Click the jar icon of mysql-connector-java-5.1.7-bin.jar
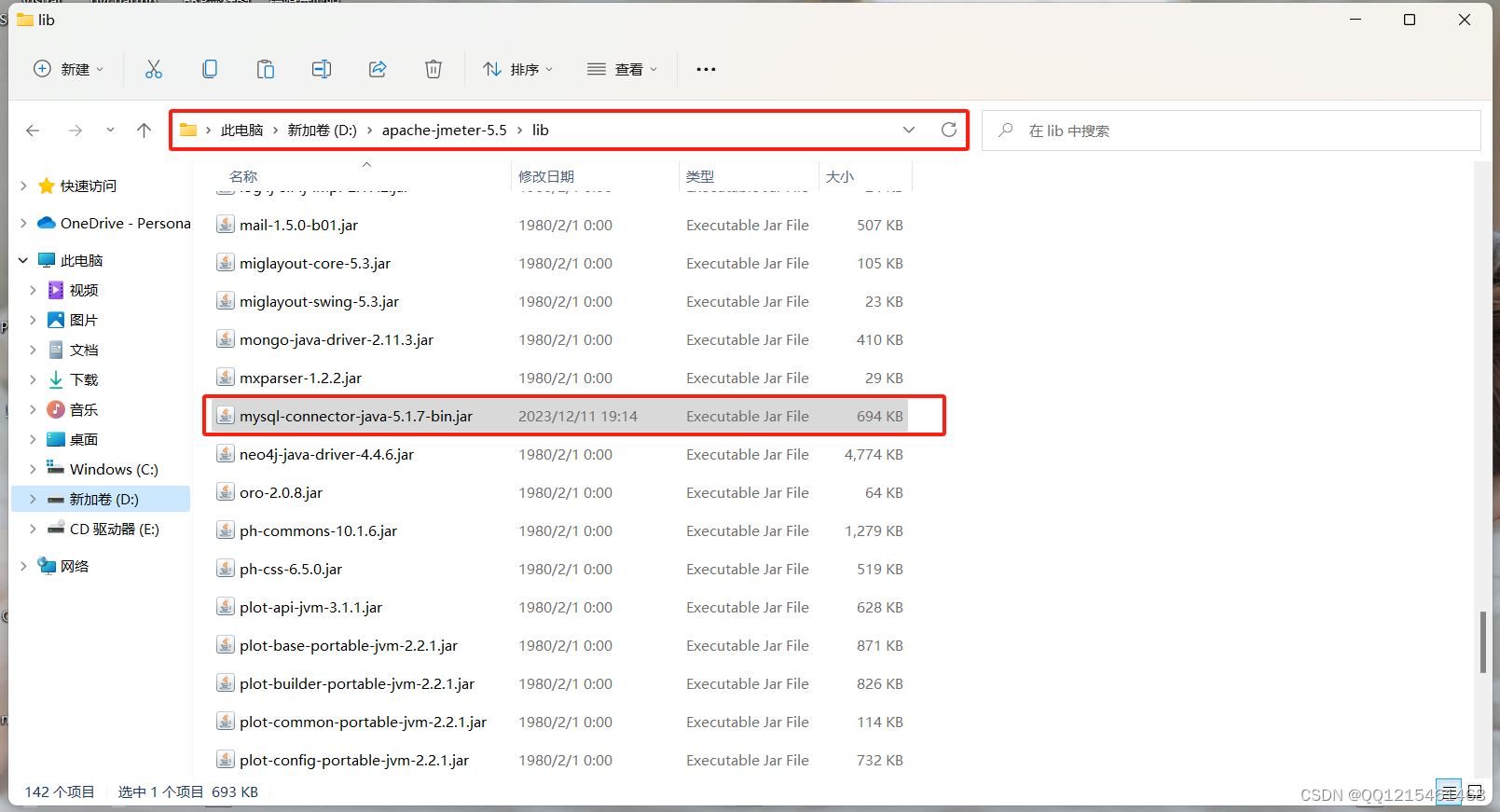 click(x=226, y=416)
